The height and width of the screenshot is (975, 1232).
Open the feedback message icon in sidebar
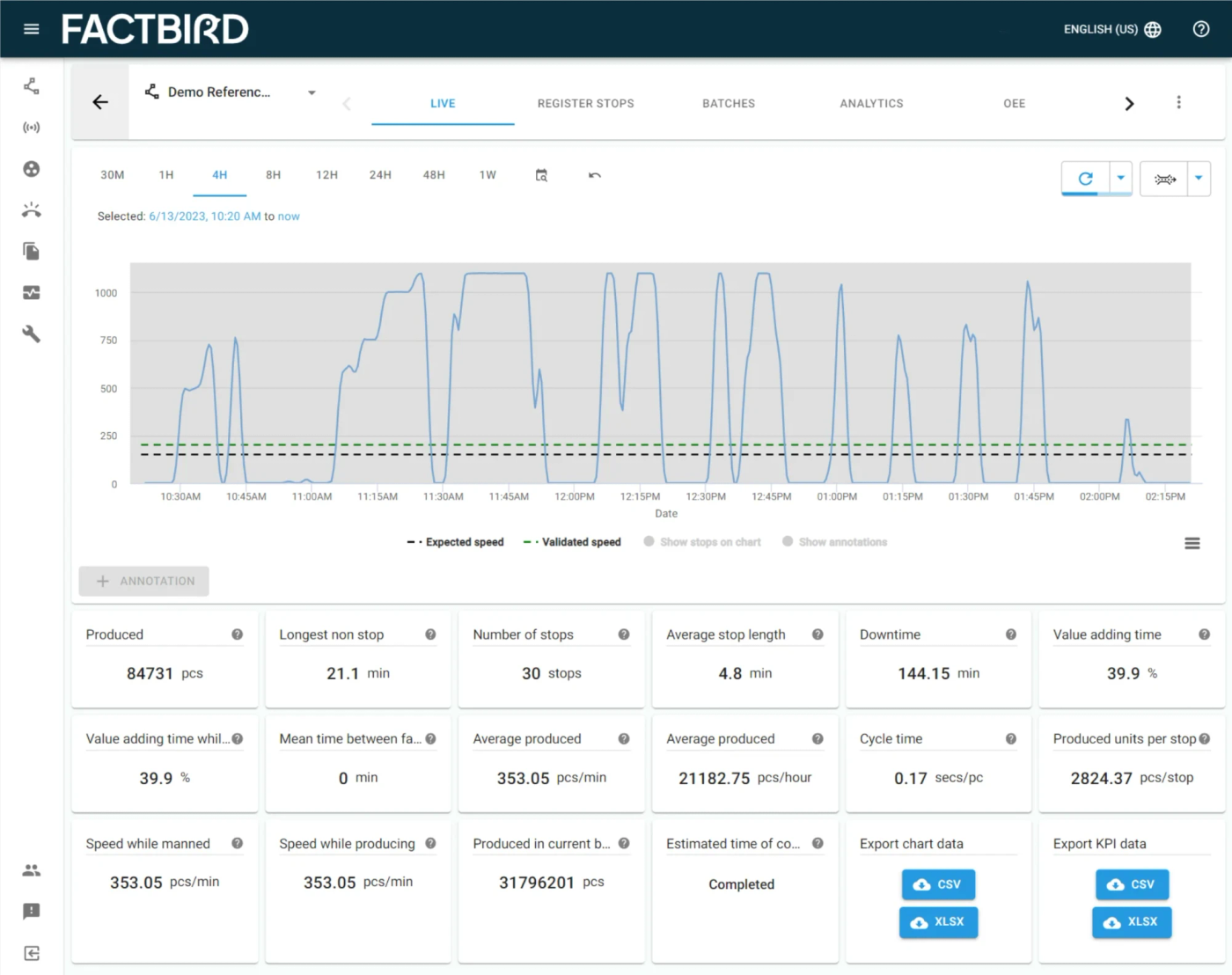pyautogui.click(x=32, y=912)
